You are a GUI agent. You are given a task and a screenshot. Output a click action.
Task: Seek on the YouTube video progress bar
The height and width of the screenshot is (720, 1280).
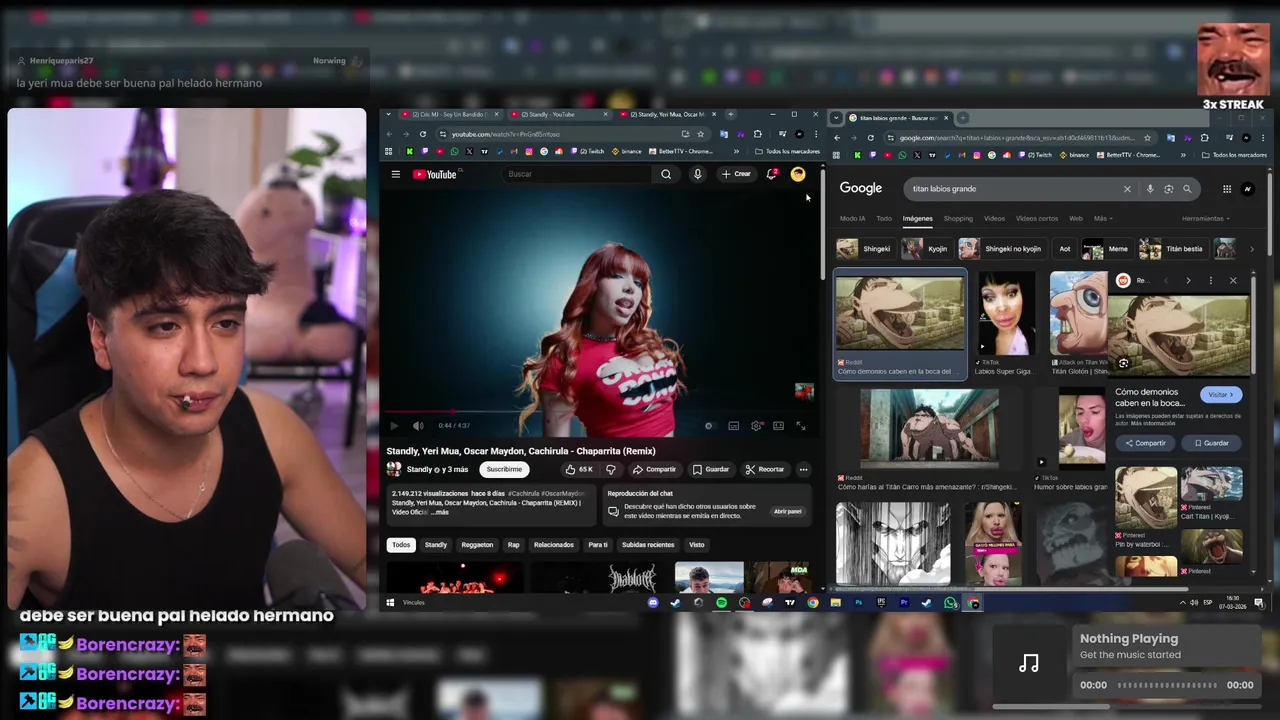tap(600, 412)
